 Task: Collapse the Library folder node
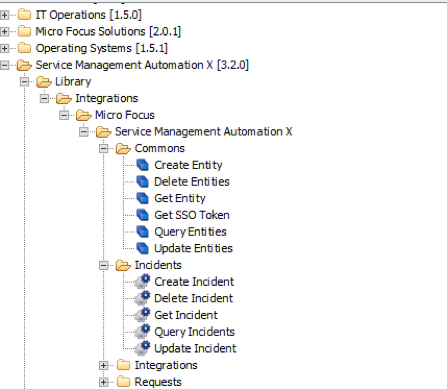[x=24, y=82]
